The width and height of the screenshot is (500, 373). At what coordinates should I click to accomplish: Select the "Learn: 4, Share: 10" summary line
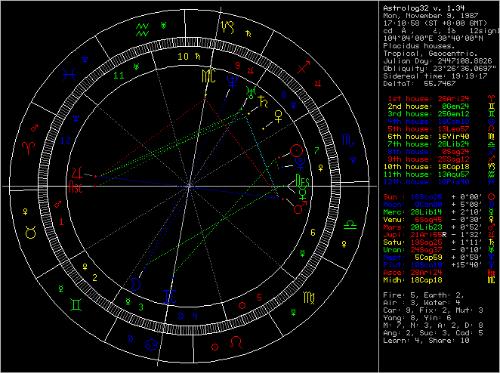tap(426, 341)
